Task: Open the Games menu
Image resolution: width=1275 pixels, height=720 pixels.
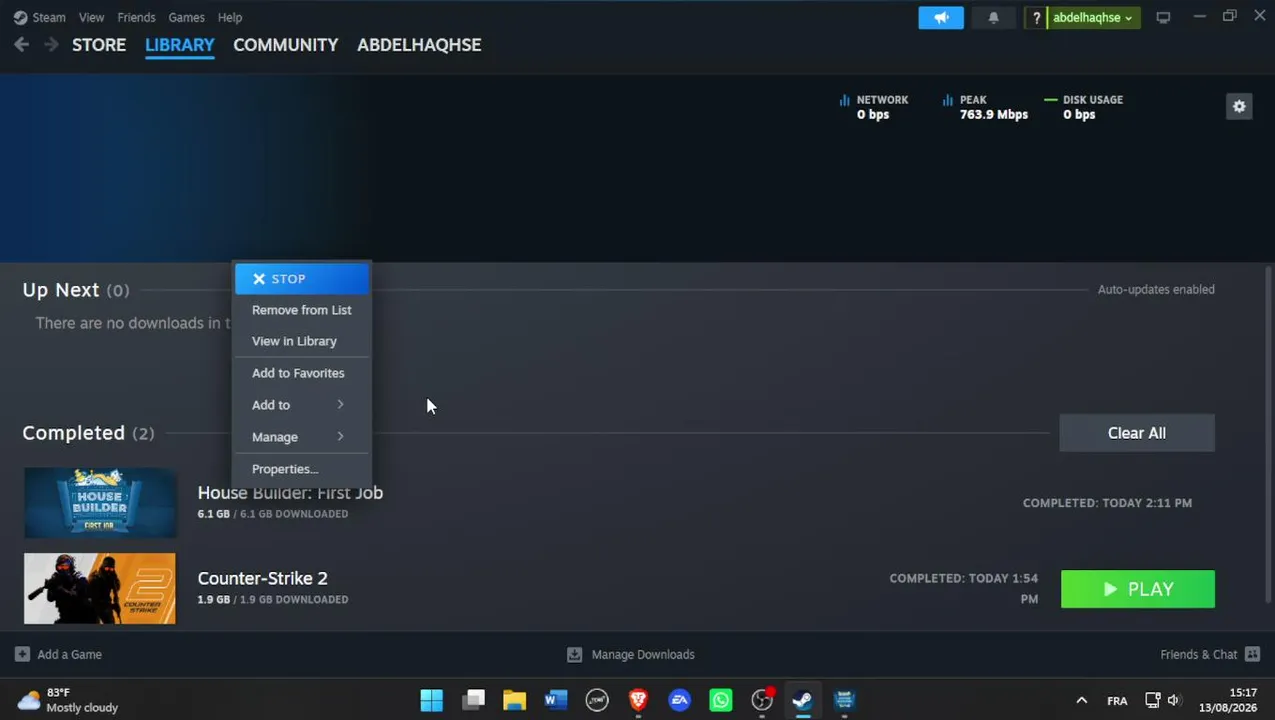Action: point(186,17)
